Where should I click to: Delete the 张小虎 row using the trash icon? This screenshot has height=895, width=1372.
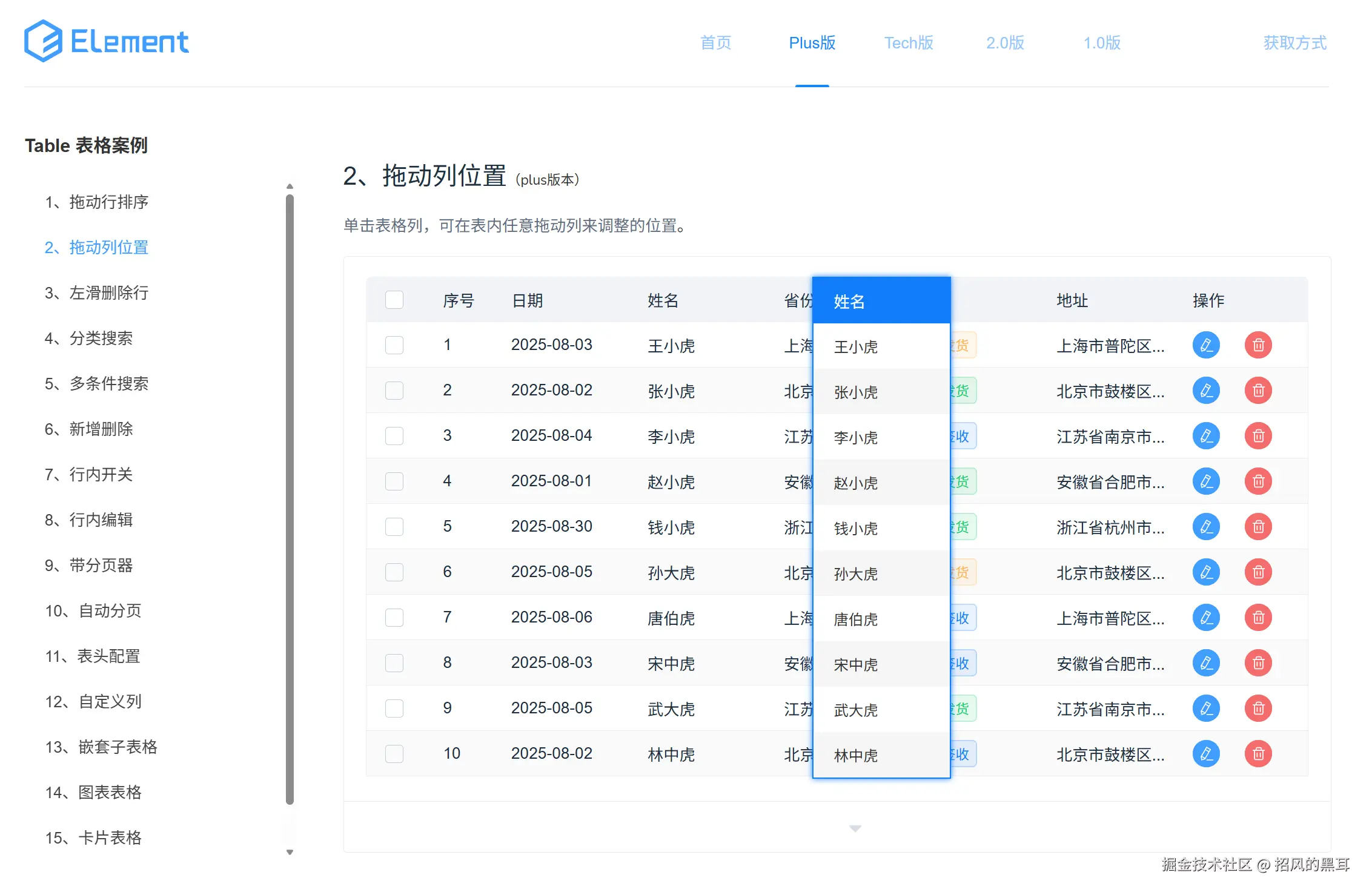click(x=1258, y=390)
